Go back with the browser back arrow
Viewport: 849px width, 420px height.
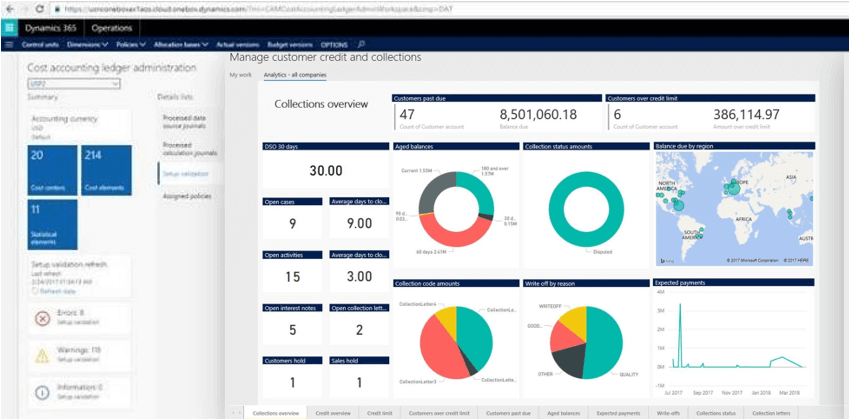coord(10,9)
